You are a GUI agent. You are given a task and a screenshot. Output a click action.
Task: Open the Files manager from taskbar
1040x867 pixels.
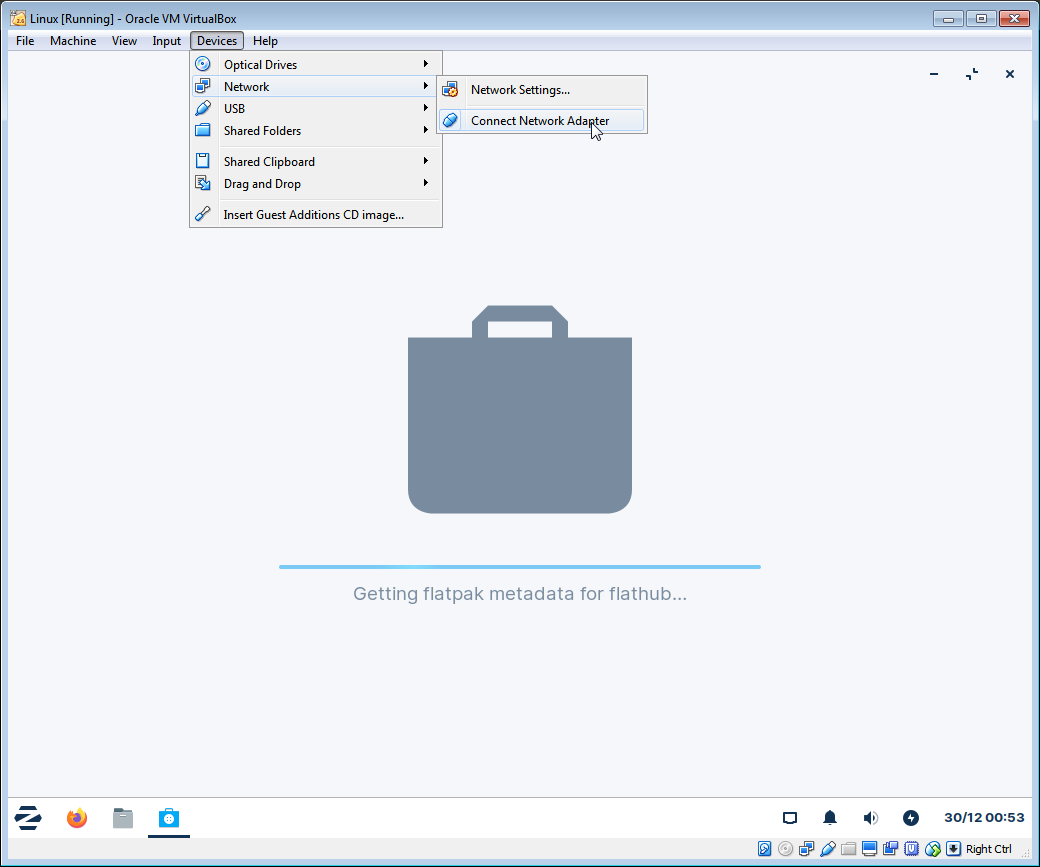click(123, 818)
